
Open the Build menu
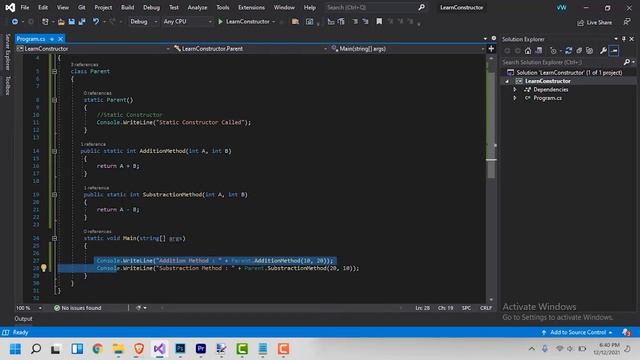coord(127,7)
